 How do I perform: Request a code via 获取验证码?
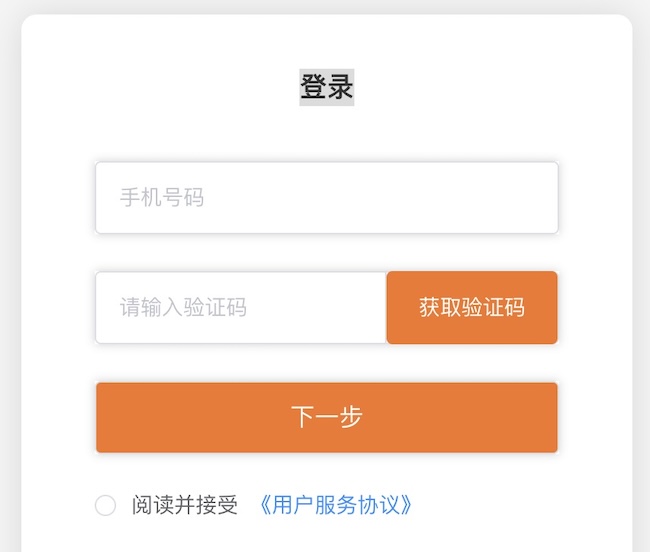click(471, 308)
